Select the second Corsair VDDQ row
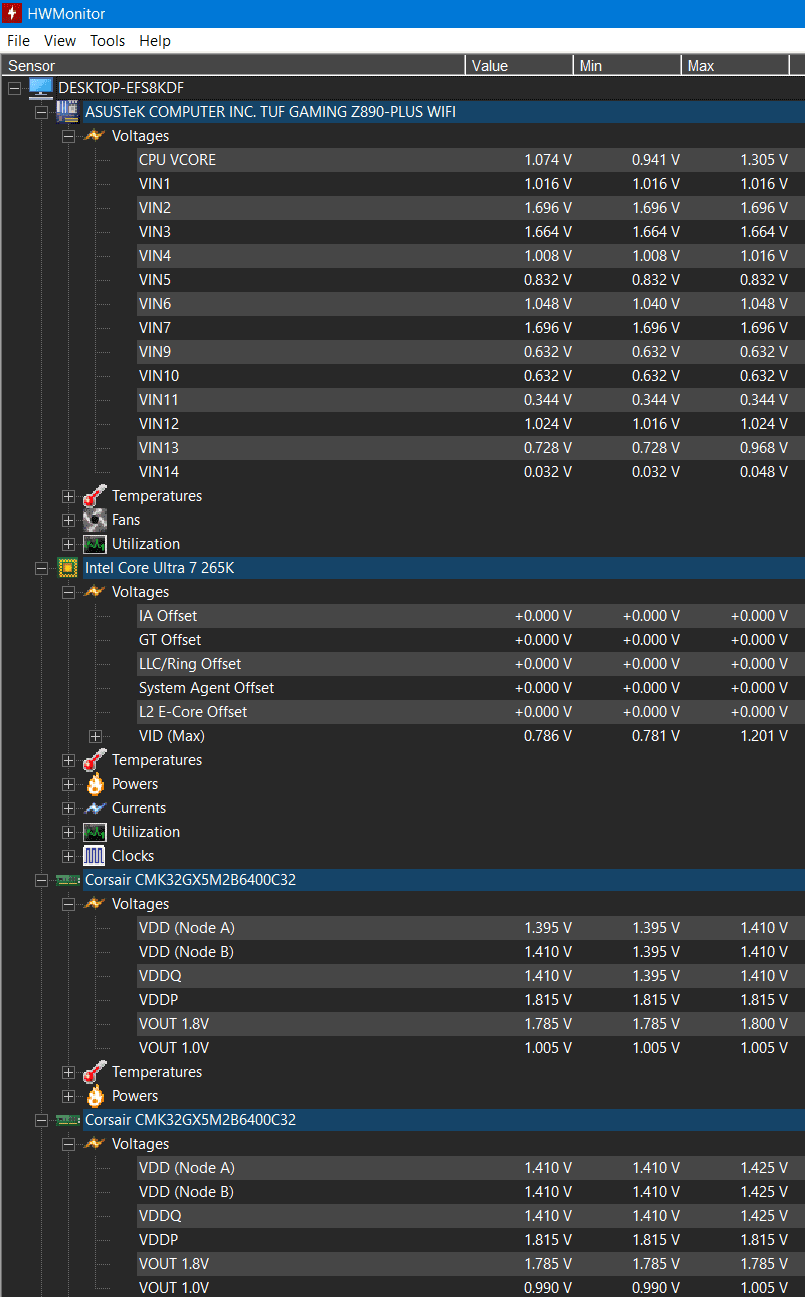 point(470,1216)
